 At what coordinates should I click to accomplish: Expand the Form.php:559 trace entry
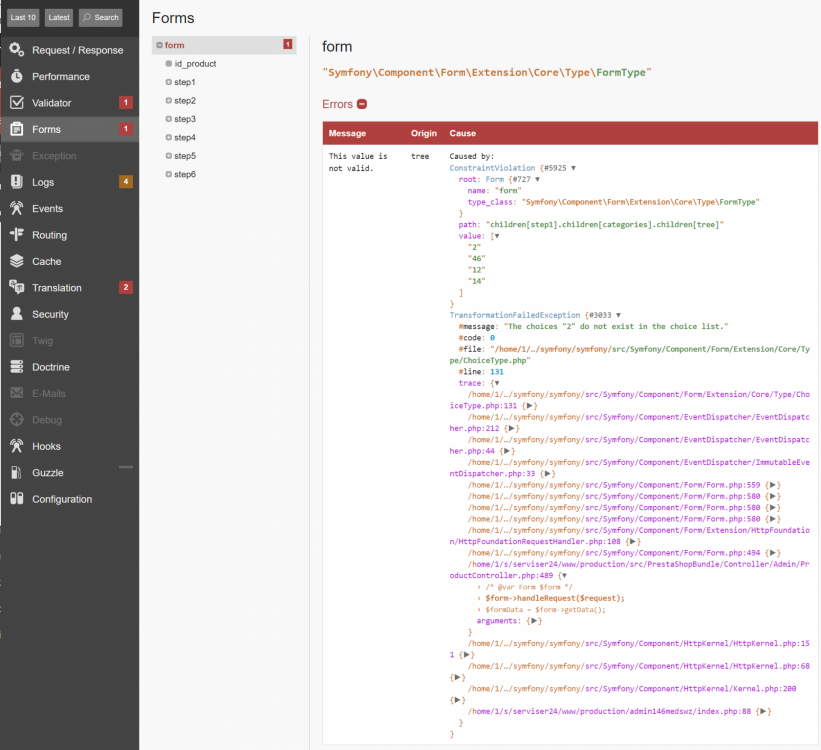tap(773, 485)
